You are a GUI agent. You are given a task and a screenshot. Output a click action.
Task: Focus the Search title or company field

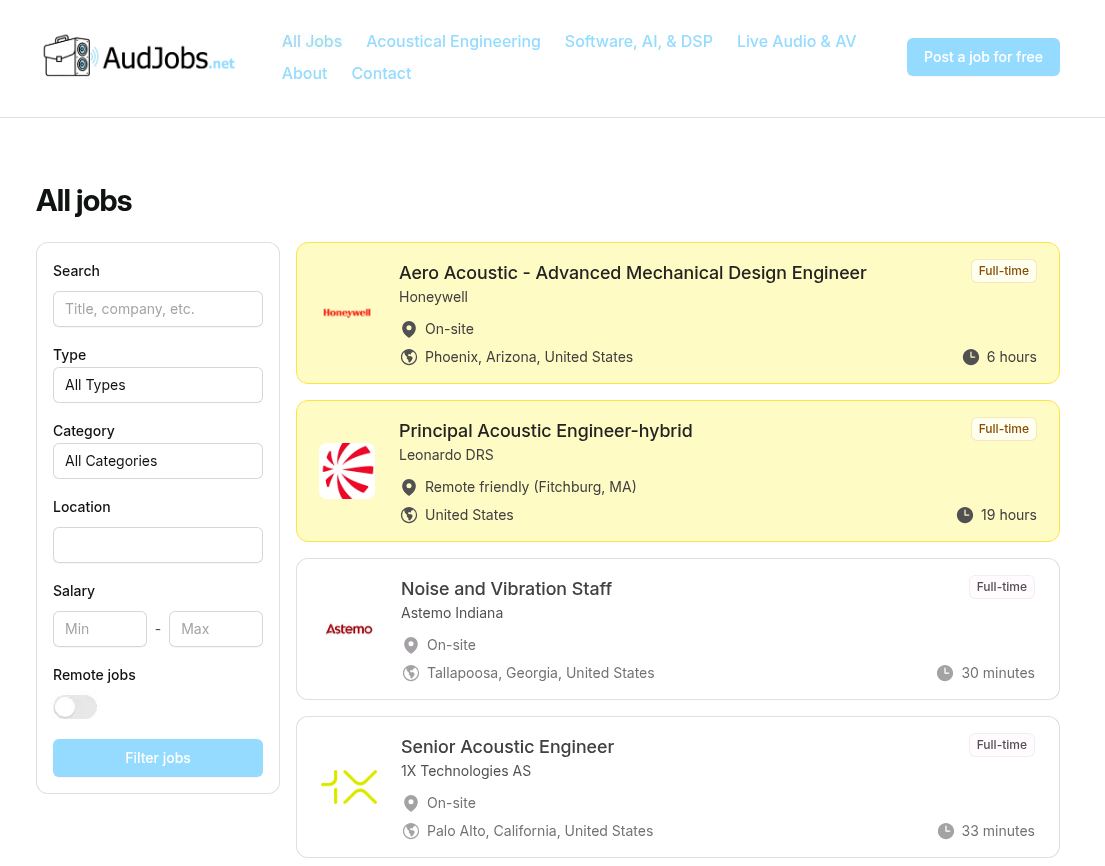click(158, 309)
